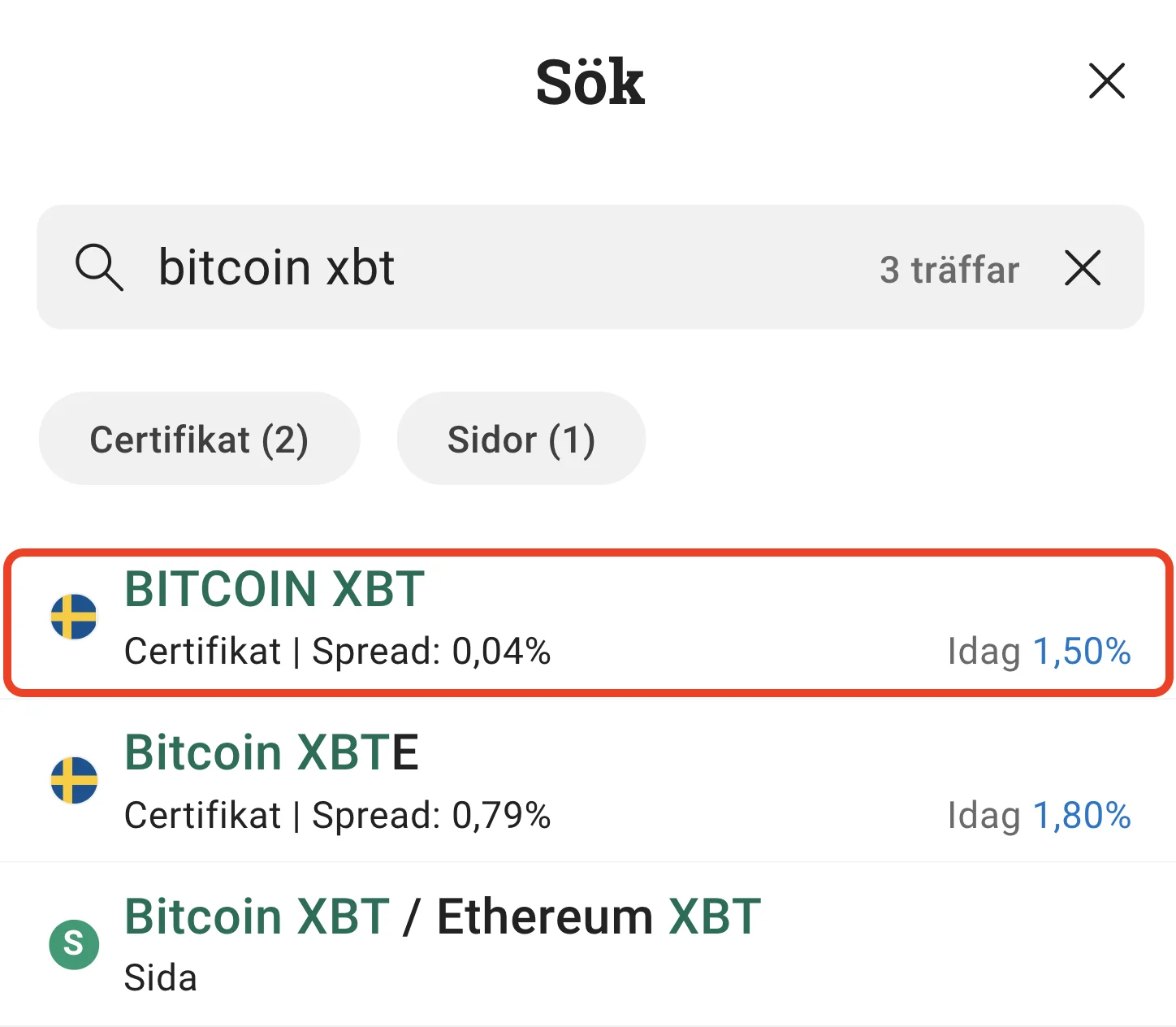Click Swedish flag beside Bitcoin XBTE
This screenshot has height=1027, width=1176.
click(74, 780)
